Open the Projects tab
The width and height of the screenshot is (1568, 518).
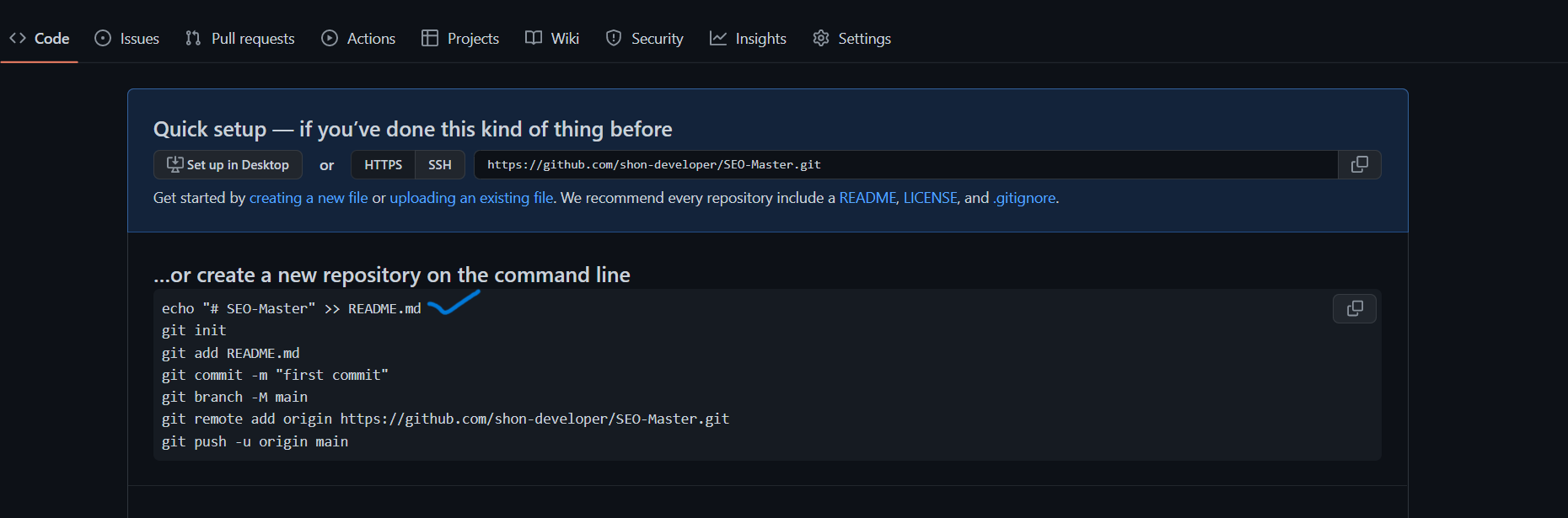tap(460, 39)
